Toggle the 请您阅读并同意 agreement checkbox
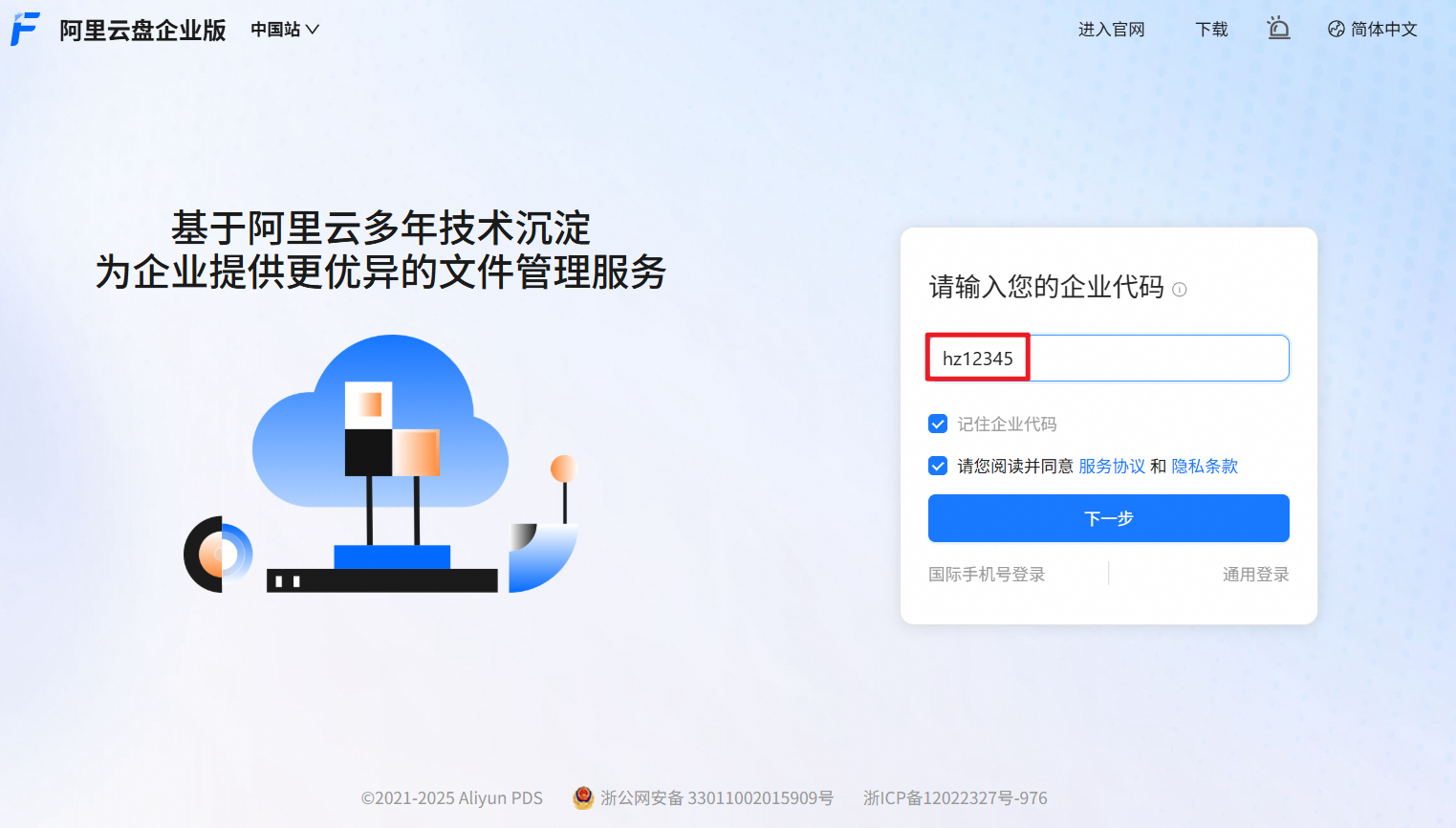 click(938, 466)
